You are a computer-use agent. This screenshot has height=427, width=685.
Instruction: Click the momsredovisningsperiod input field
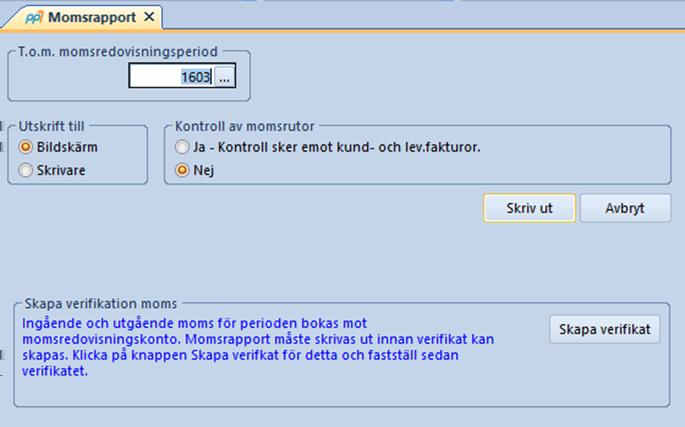click(x=172, y=76)
